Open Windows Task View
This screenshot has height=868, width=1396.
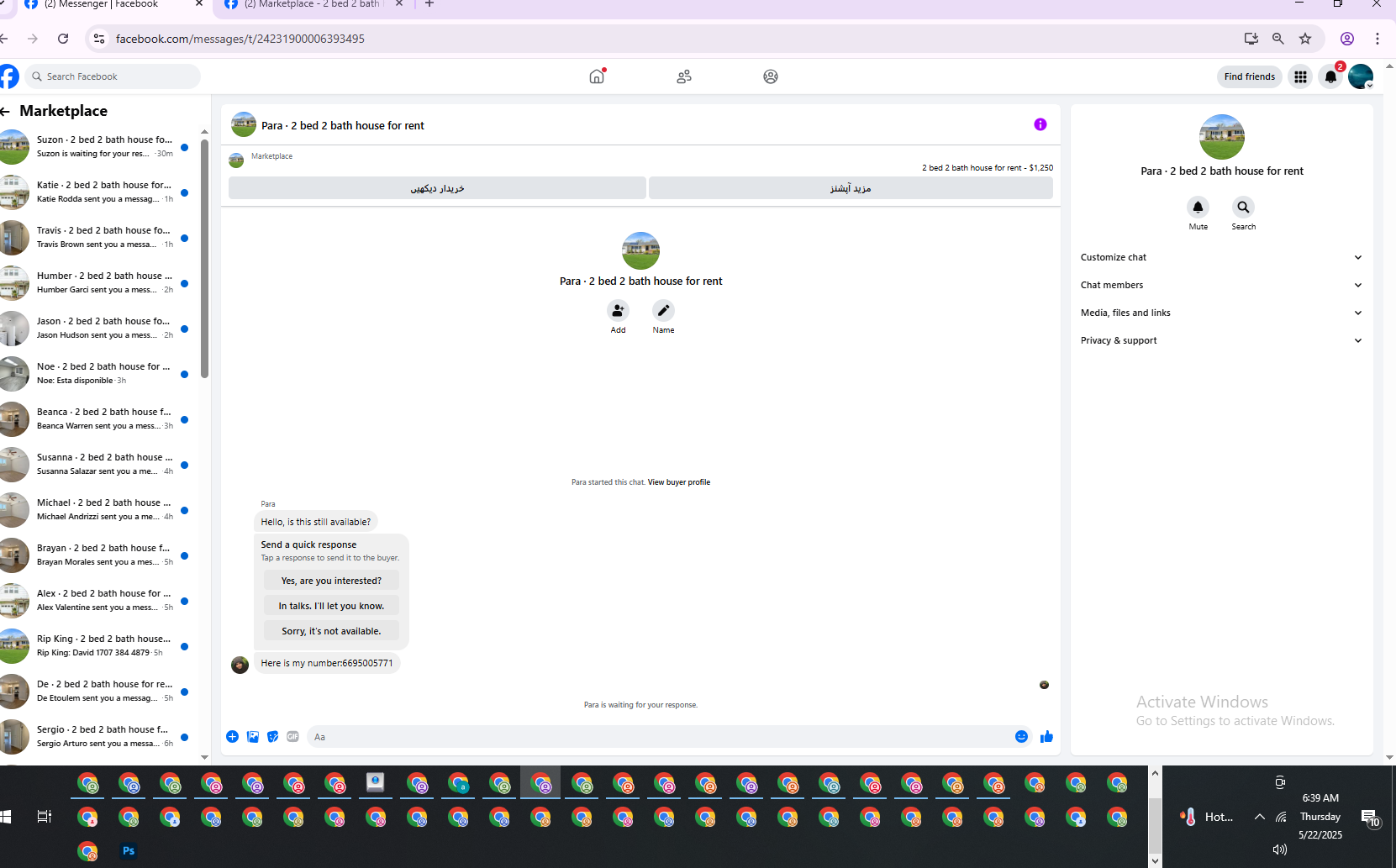45,817
